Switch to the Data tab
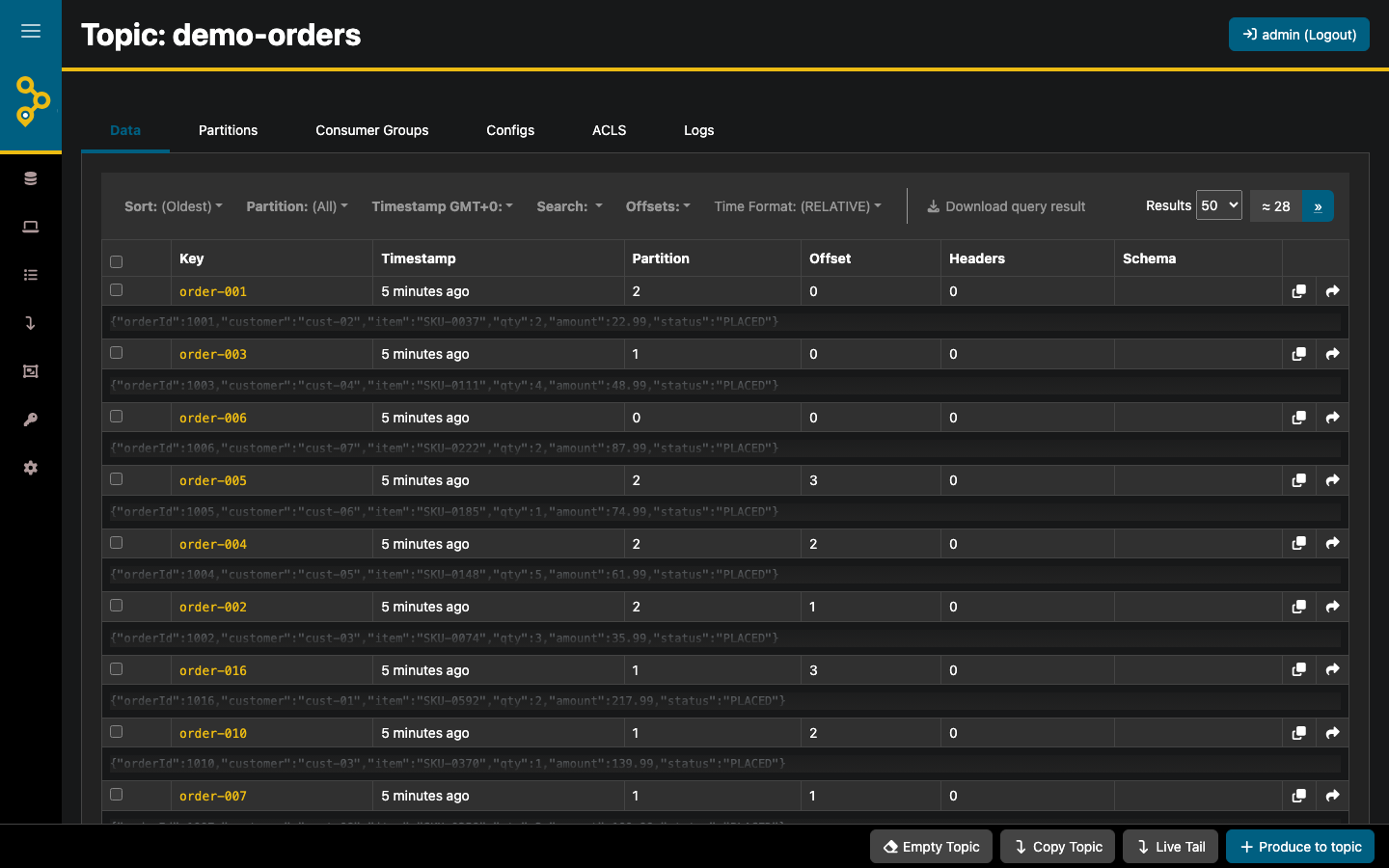 (x=125, y=130)
